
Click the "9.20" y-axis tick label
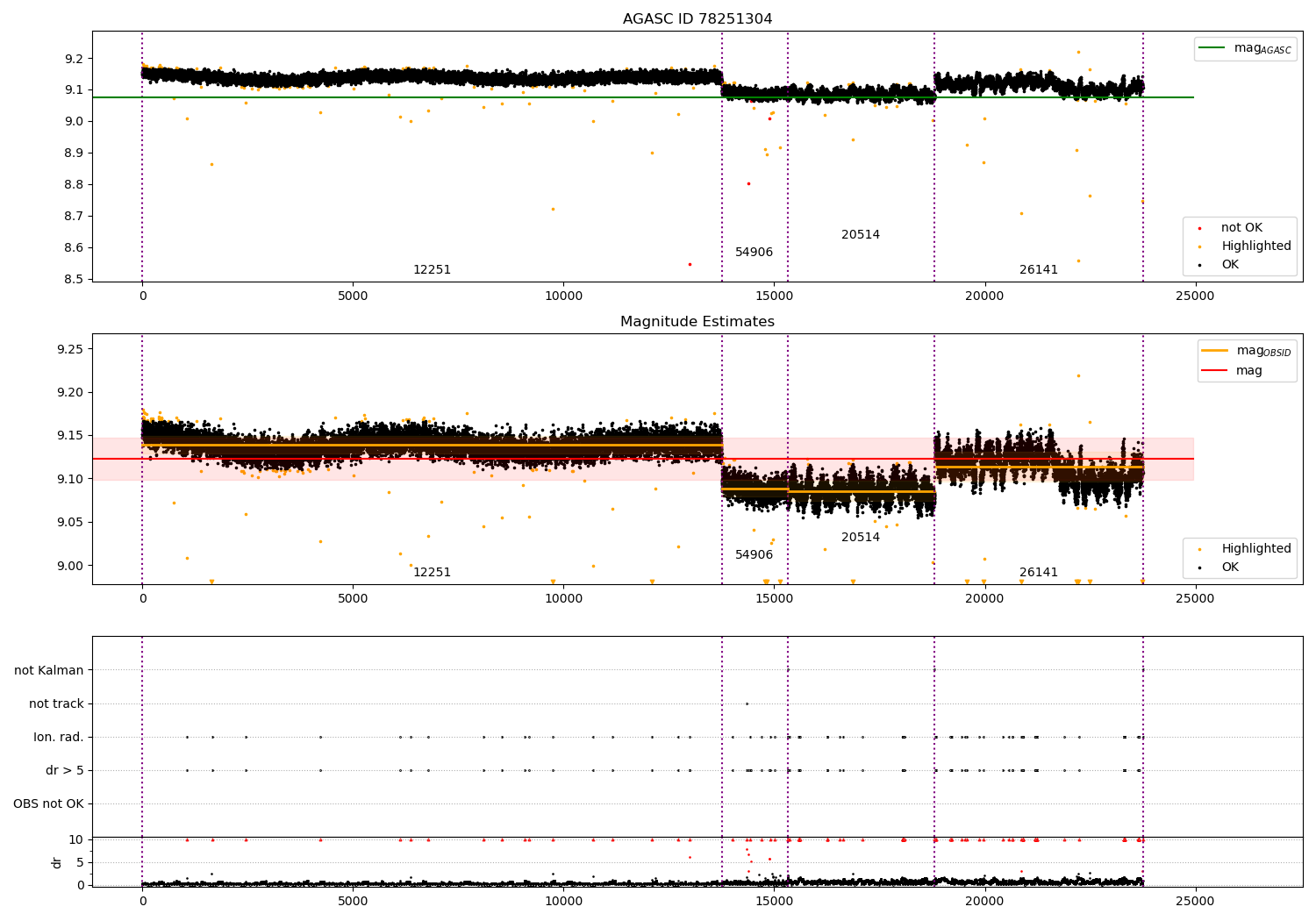(x=69, y=393)
